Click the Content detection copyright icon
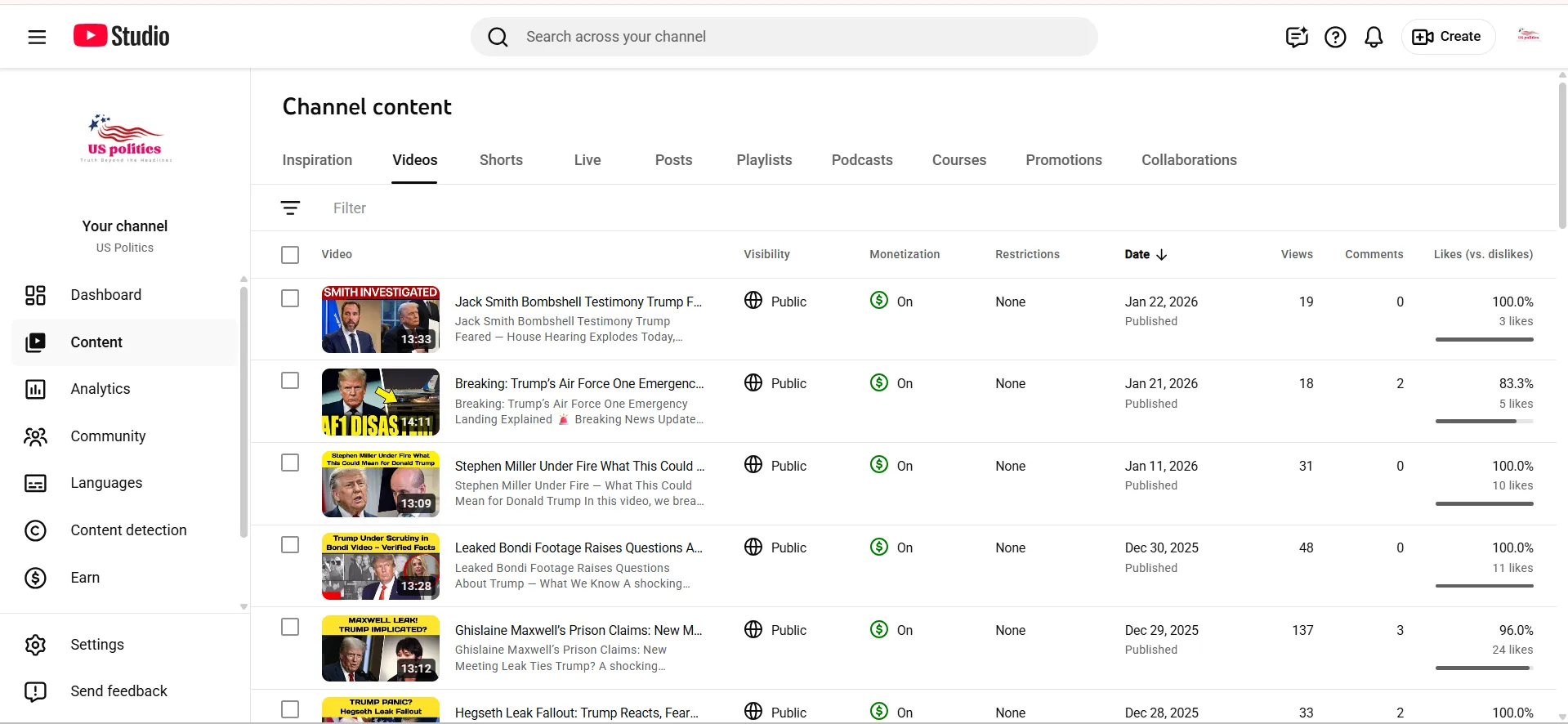Screen dimensions: 1568x724 pyautogui.click(x=35, y=530)
